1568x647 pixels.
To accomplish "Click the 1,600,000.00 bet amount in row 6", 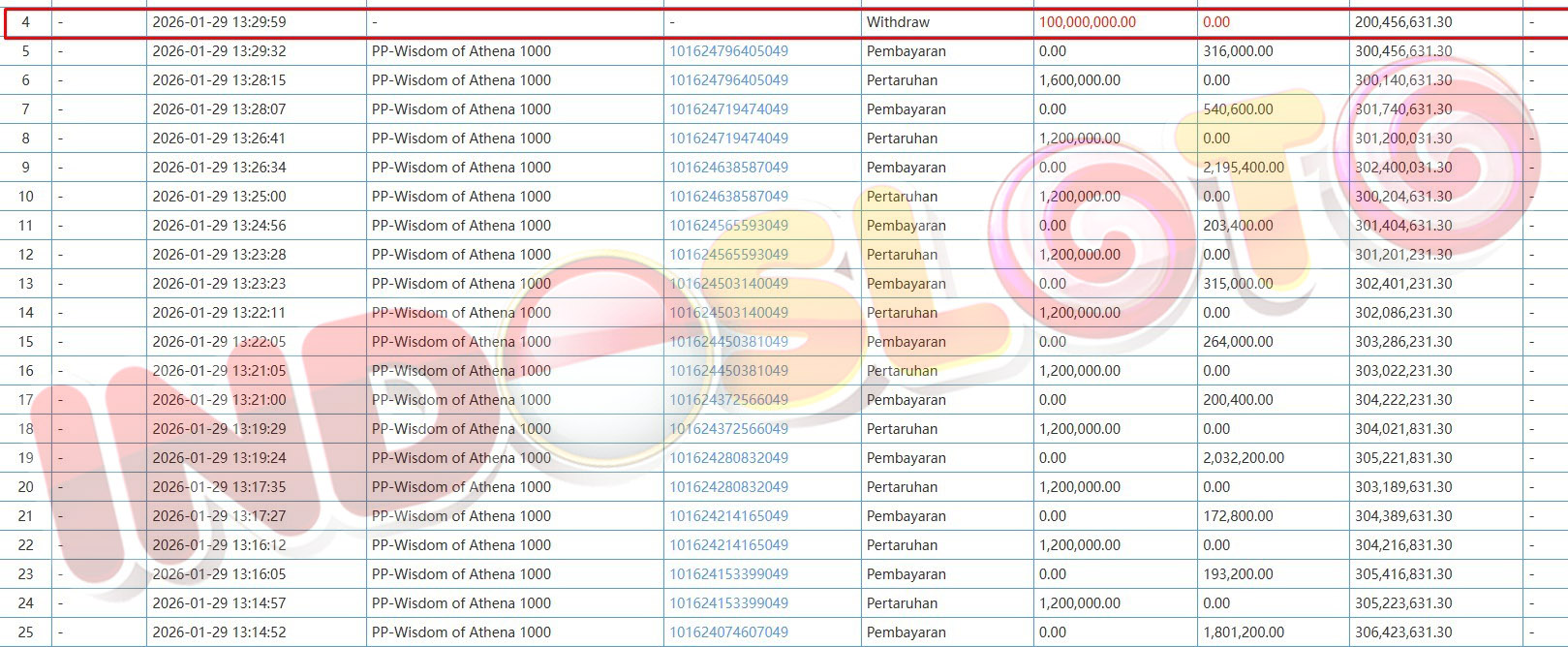I will pos(1079,80).
